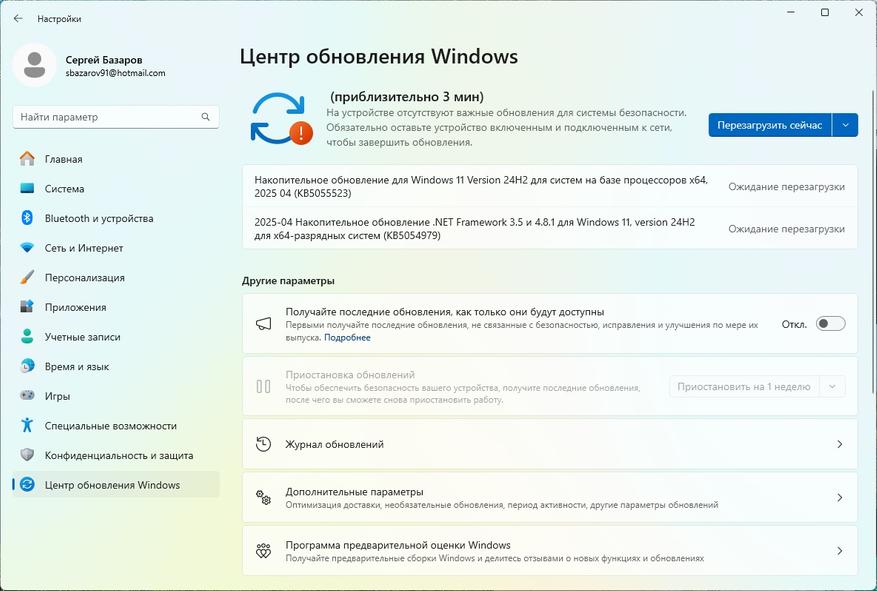The width and height of the screenshot is (877, 591).
Task: Click the Дополнительные параметры gears icon
Action: click(x=263, y=497)
